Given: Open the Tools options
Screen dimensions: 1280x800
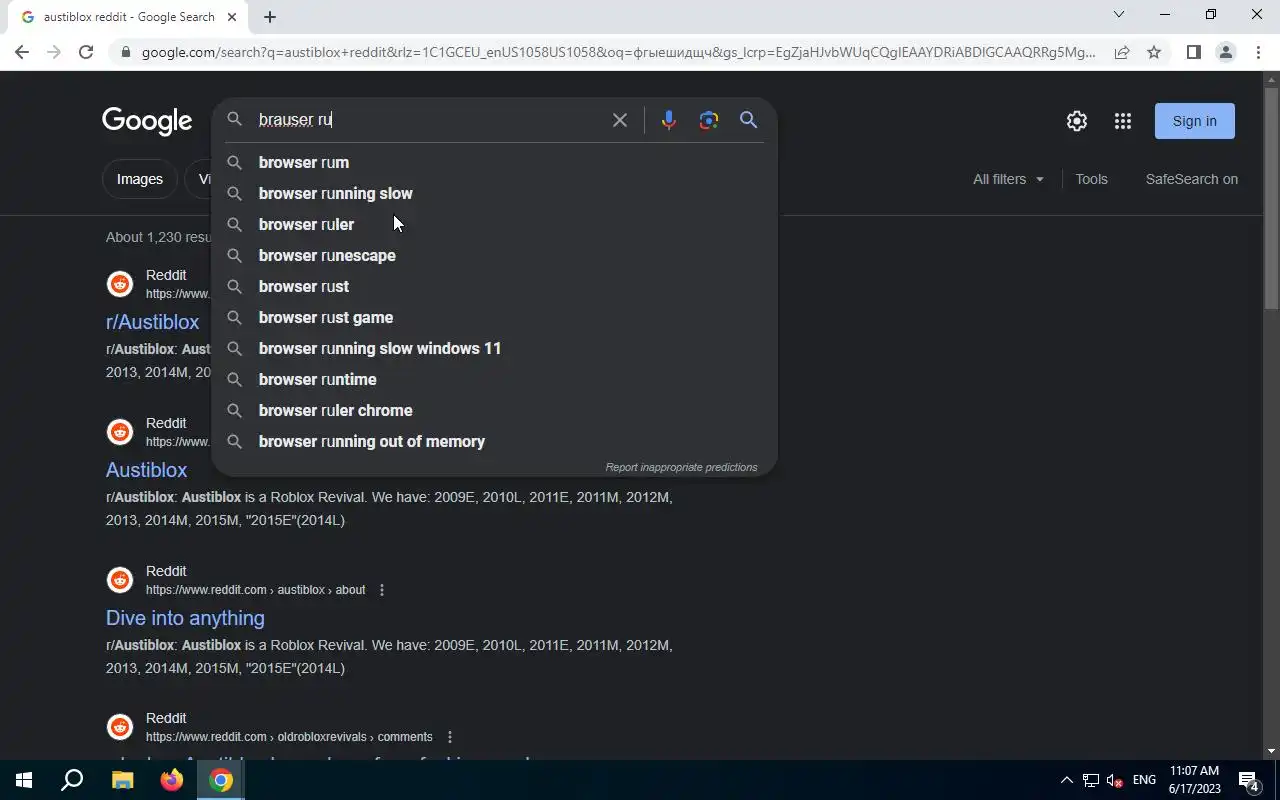Looking at the screenshot, I should pos(1091,179).
